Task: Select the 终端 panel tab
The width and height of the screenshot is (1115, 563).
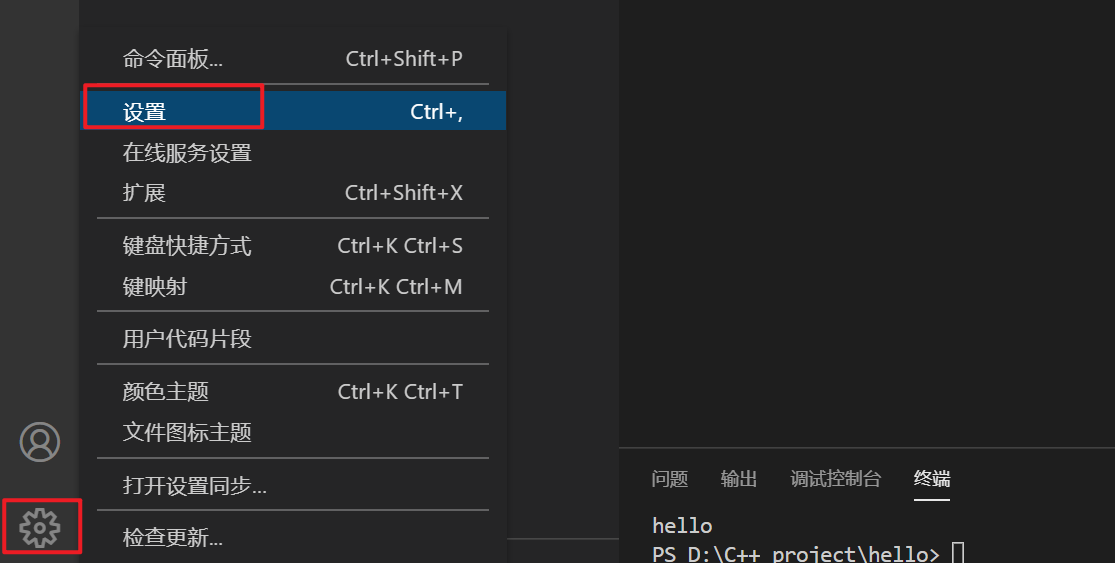Action: 932,478
